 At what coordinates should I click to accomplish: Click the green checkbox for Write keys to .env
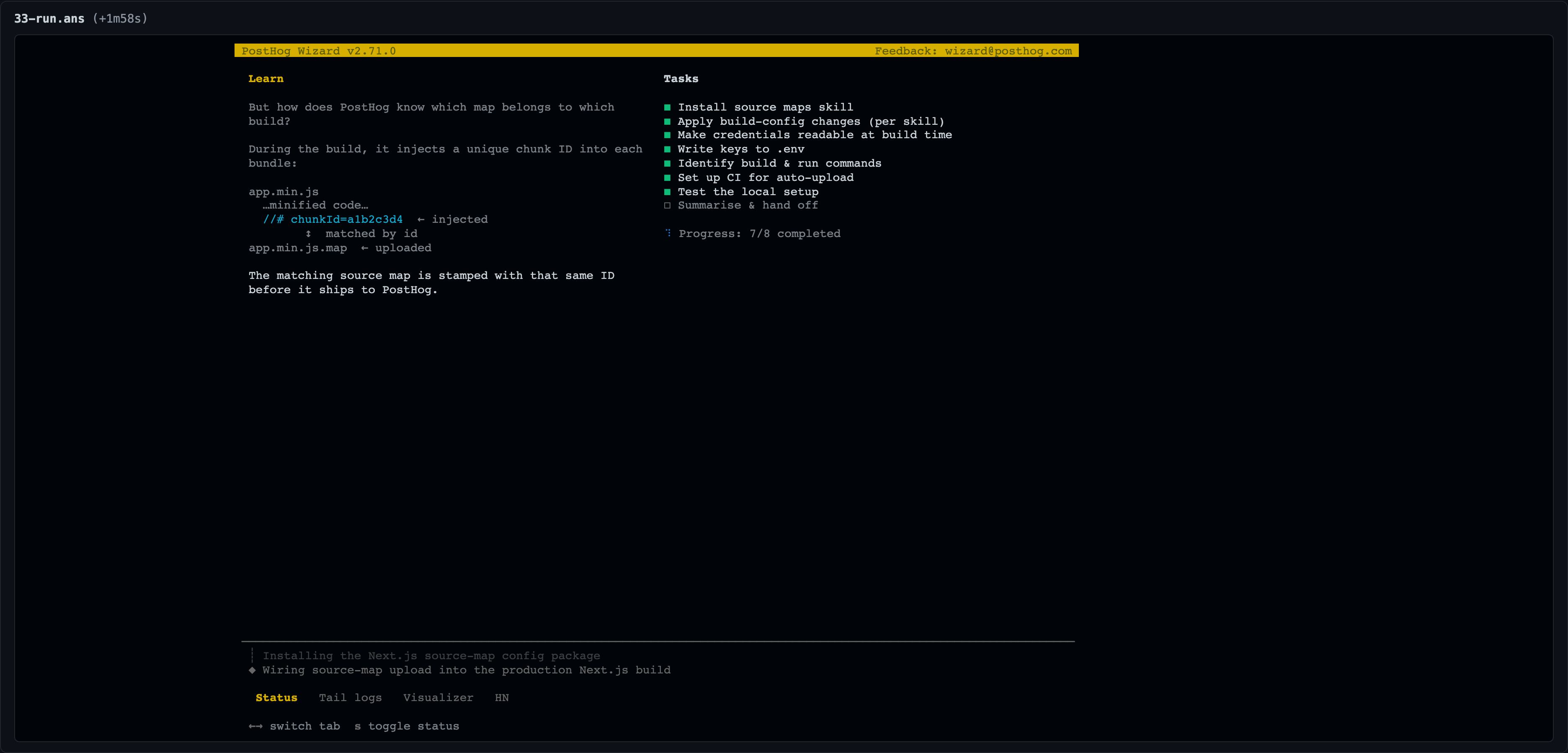point(667,149)
